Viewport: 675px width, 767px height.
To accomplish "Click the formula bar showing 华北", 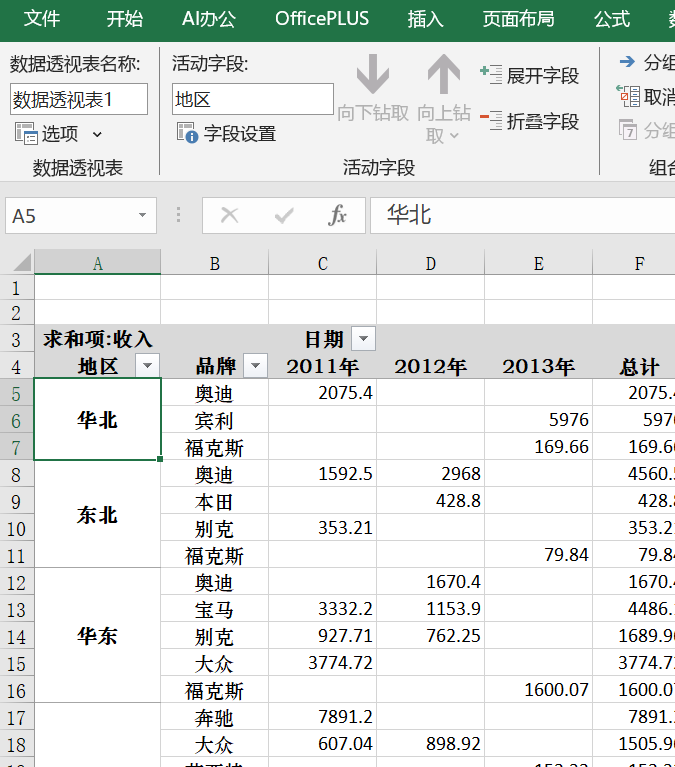I will click(x=522, y=215).
